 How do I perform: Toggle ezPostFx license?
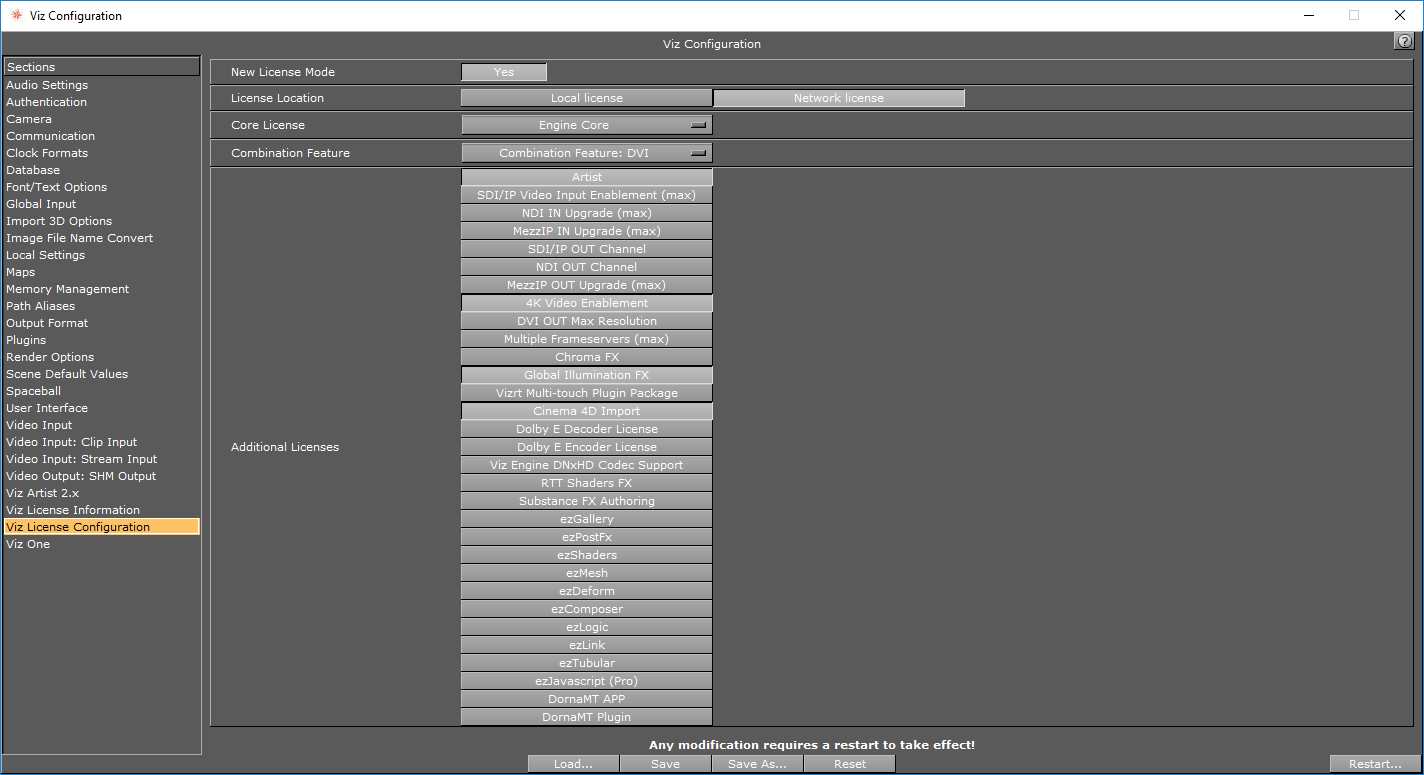pos(587,537)
